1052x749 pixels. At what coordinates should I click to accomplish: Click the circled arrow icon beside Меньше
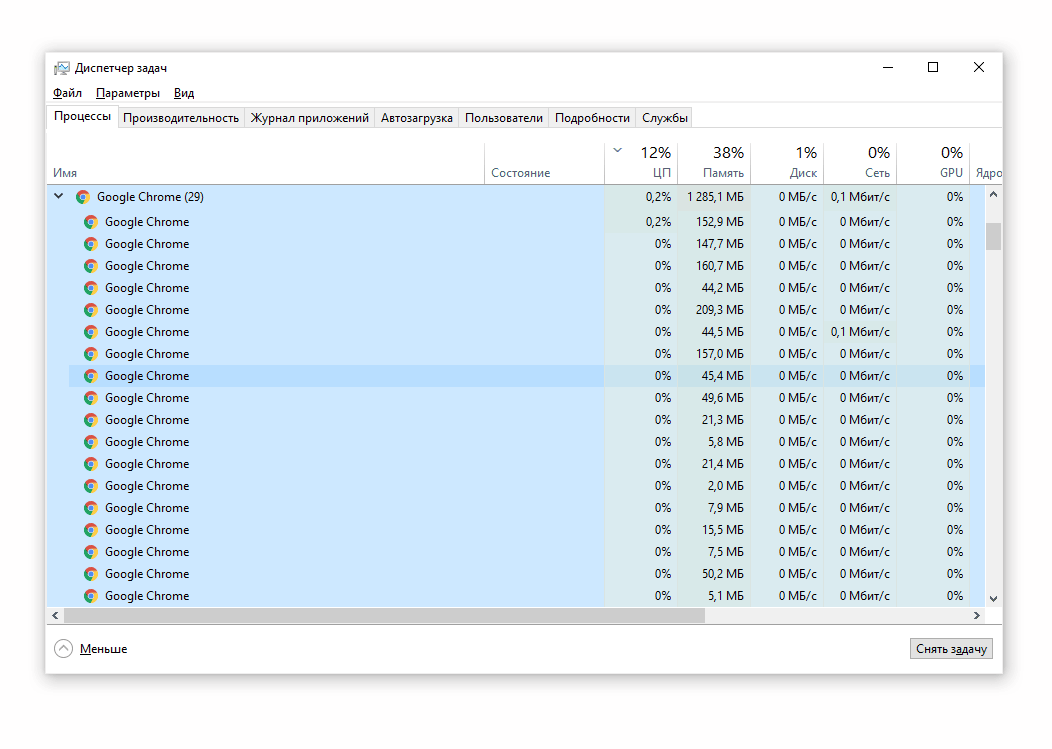coord(63,648)
